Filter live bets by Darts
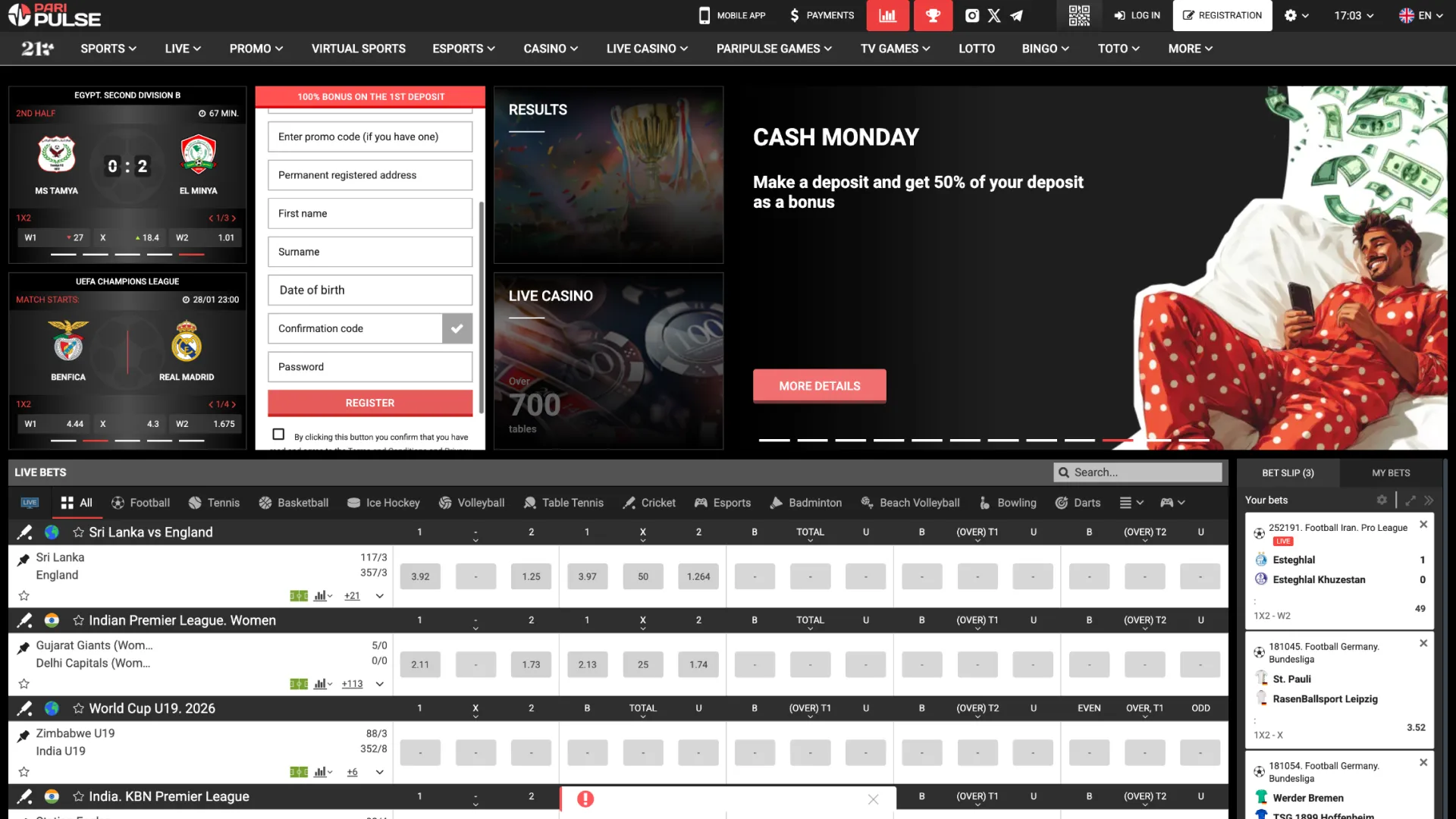This screenshot has width=1456, height=819. [x=1078, y=503]
